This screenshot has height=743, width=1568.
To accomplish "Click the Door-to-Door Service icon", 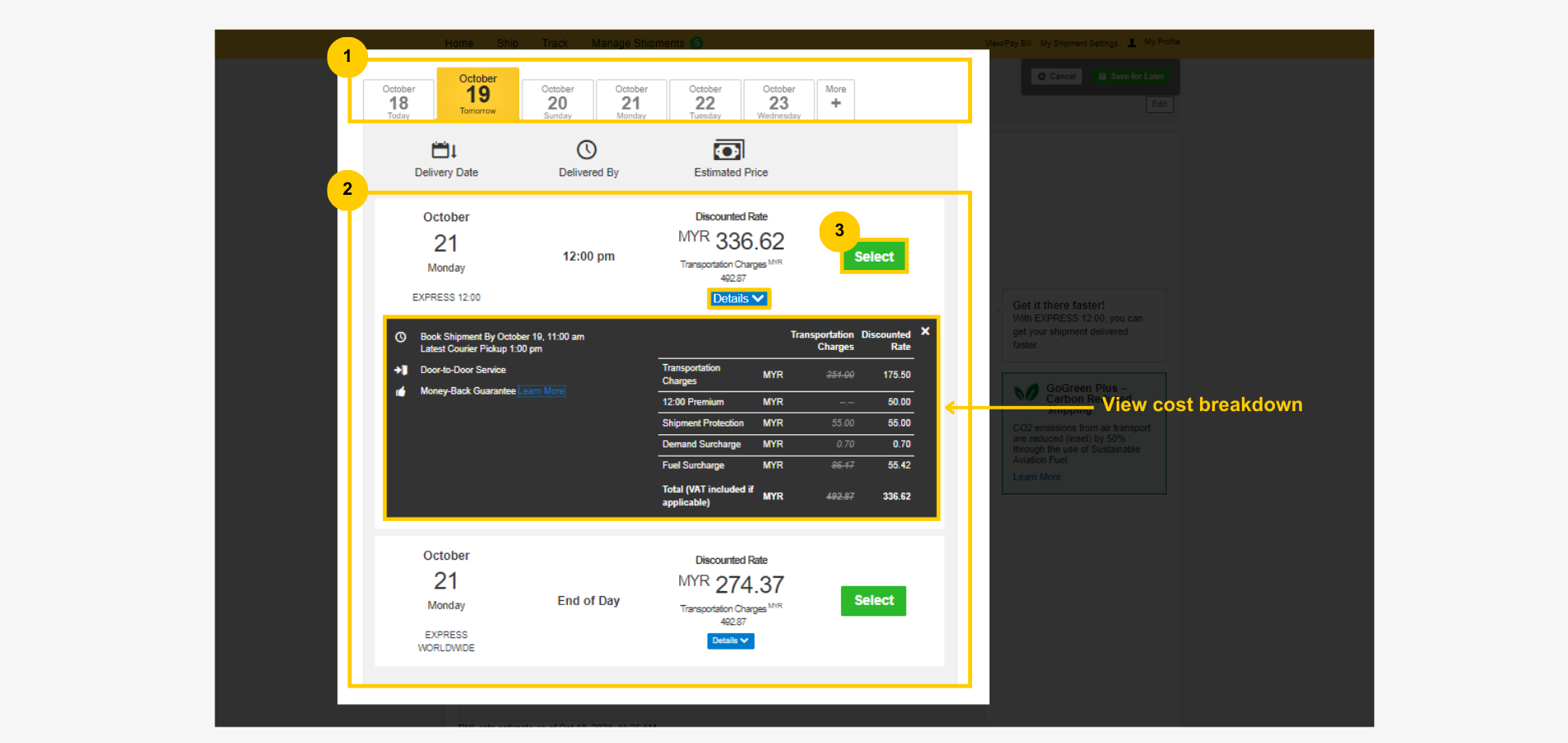I will point(400,370).
